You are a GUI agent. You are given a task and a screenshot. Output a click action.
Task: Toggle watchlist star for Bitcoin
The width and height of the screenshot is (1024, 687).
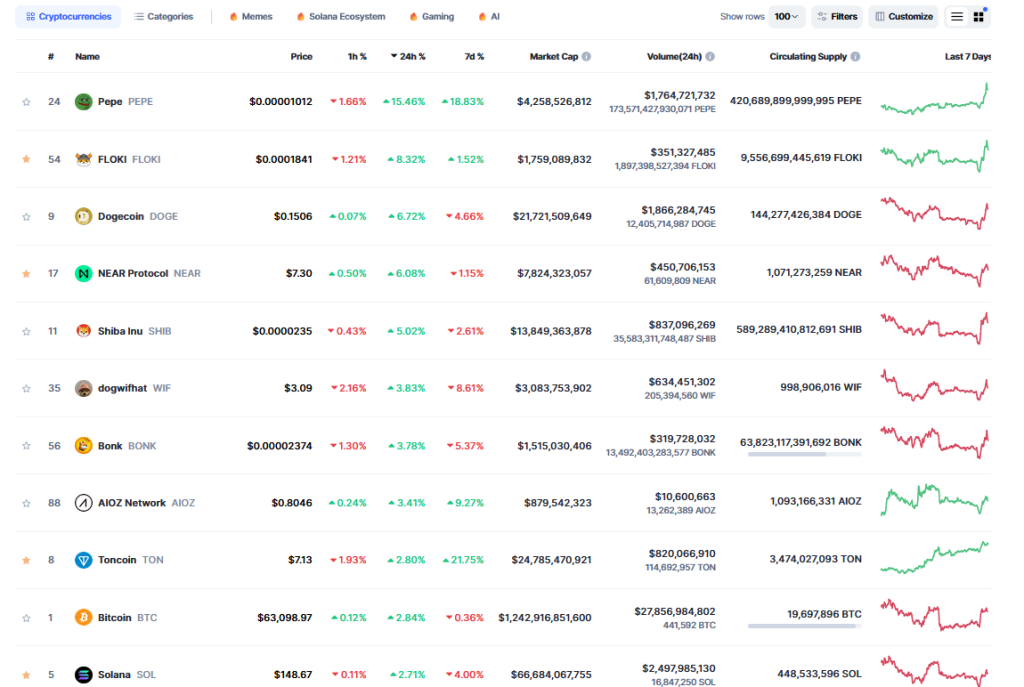pyautogui.click(x=26, y=618)
